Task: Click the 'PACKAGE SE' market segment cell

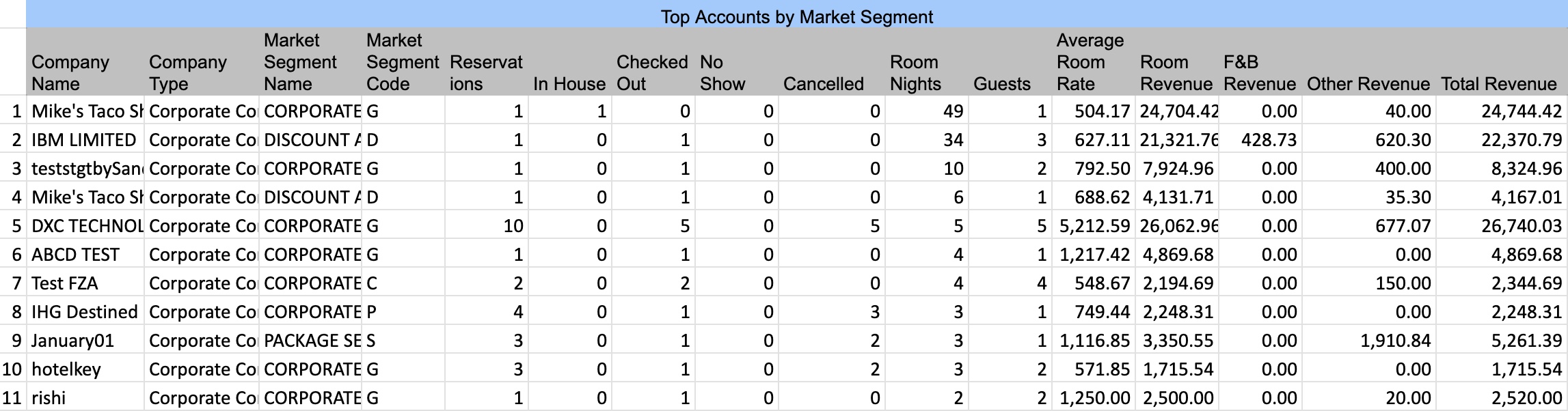Action: (312, 341)
